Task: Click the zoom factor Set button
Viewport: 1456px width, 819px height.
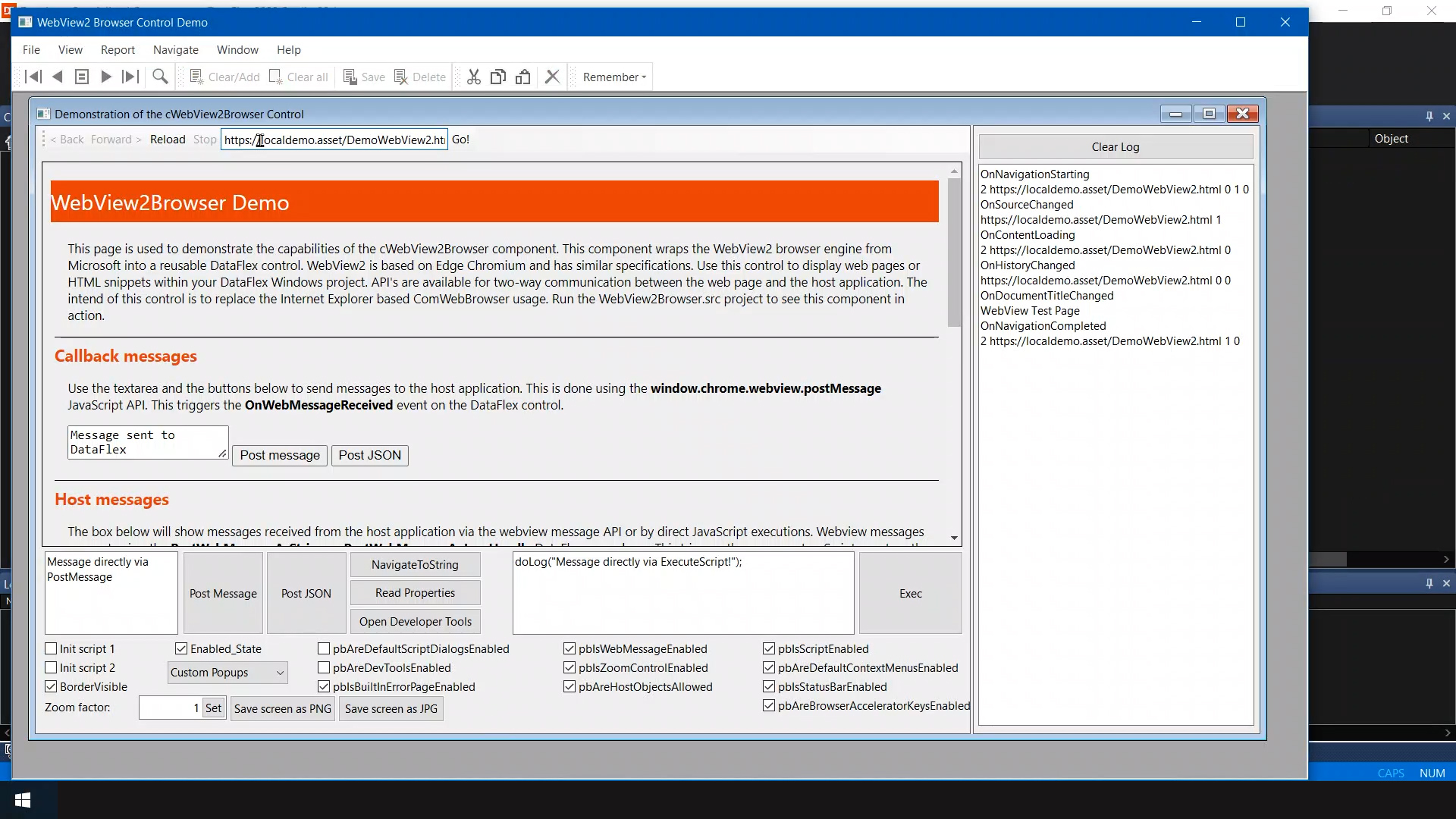Action: click(x=214, y=708)
